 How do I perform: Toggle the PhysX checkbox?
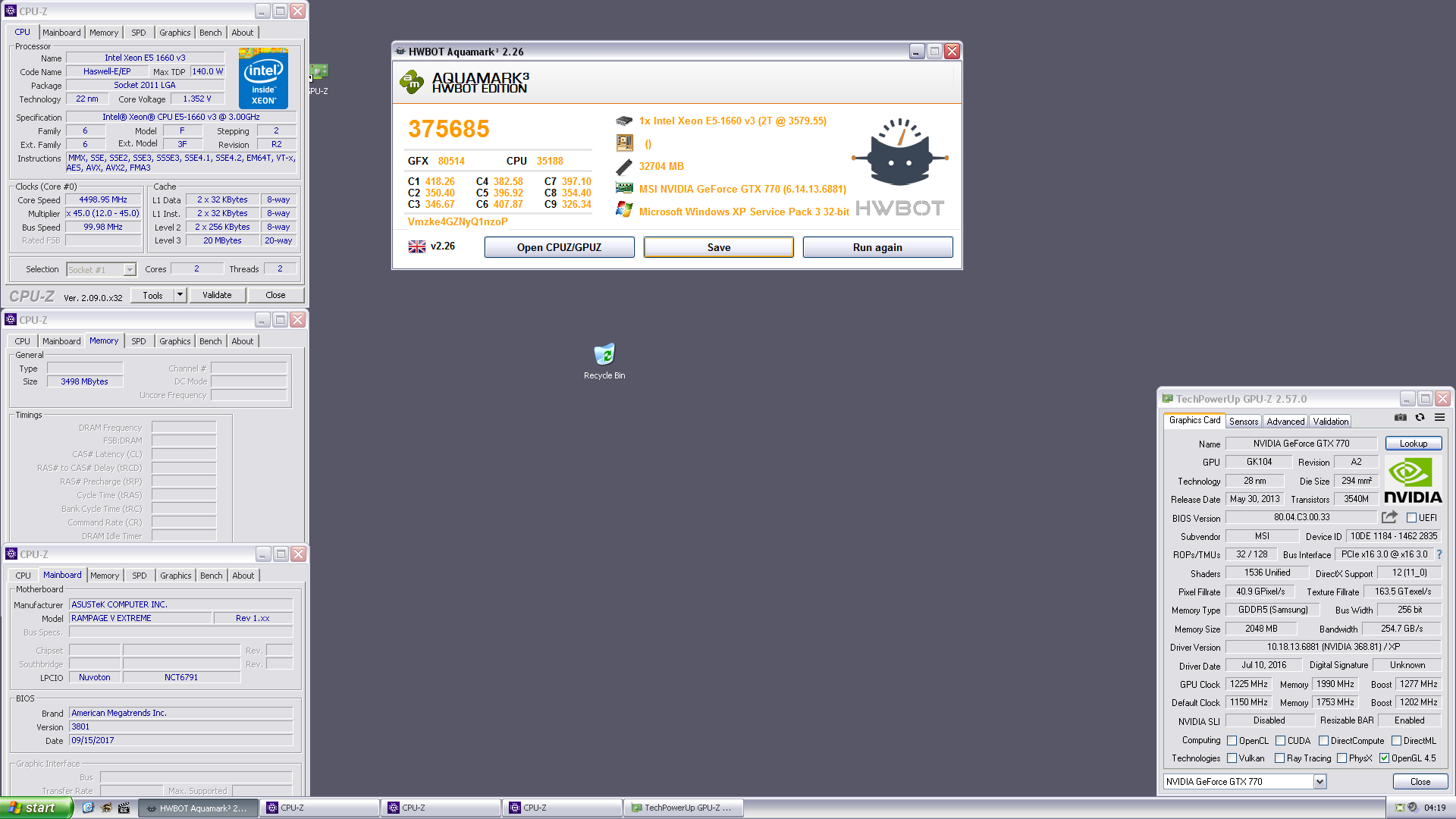point(1341,758)
